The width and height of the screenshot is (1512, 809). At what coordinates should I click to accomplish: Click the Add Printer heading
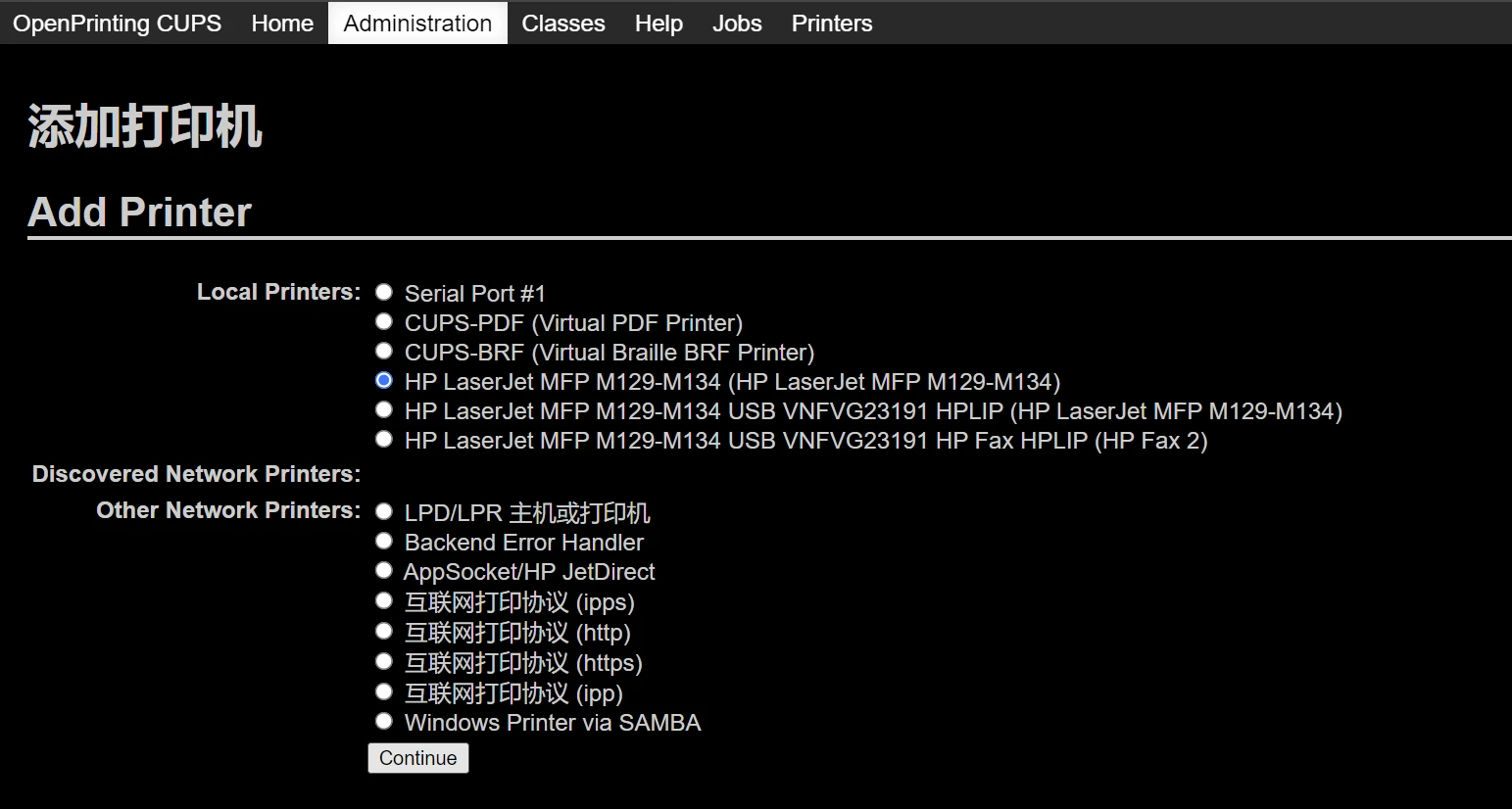pos(140,212)
